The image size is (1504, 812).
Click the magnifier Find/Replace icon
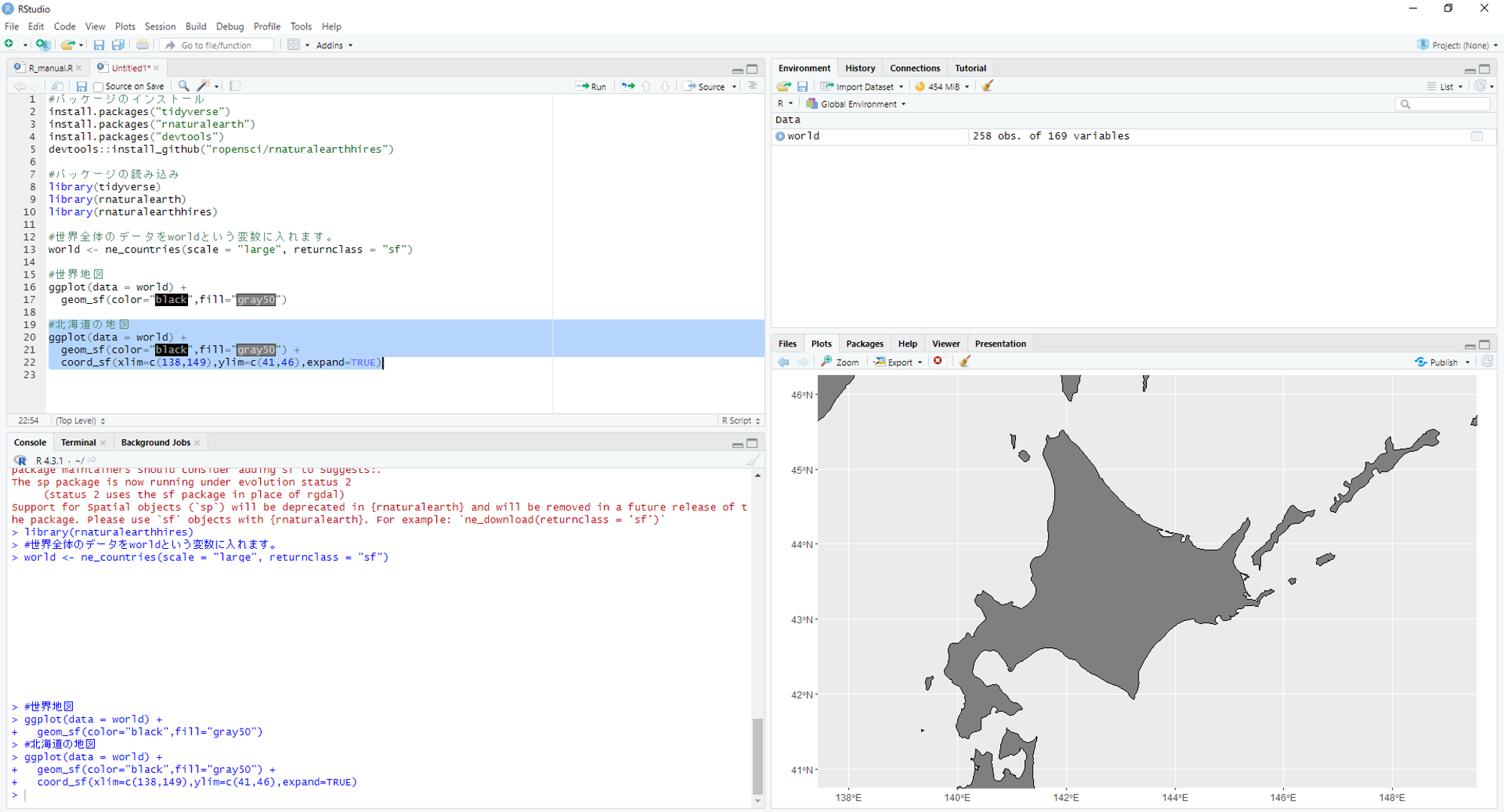[183, 86]
